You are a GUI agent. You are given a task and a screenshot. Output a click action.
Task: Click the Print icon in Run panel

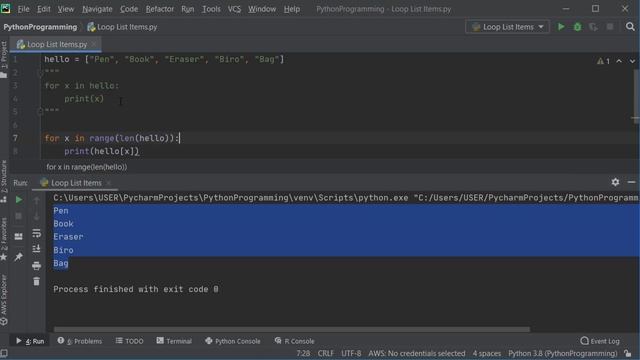(x=36, y=266)
